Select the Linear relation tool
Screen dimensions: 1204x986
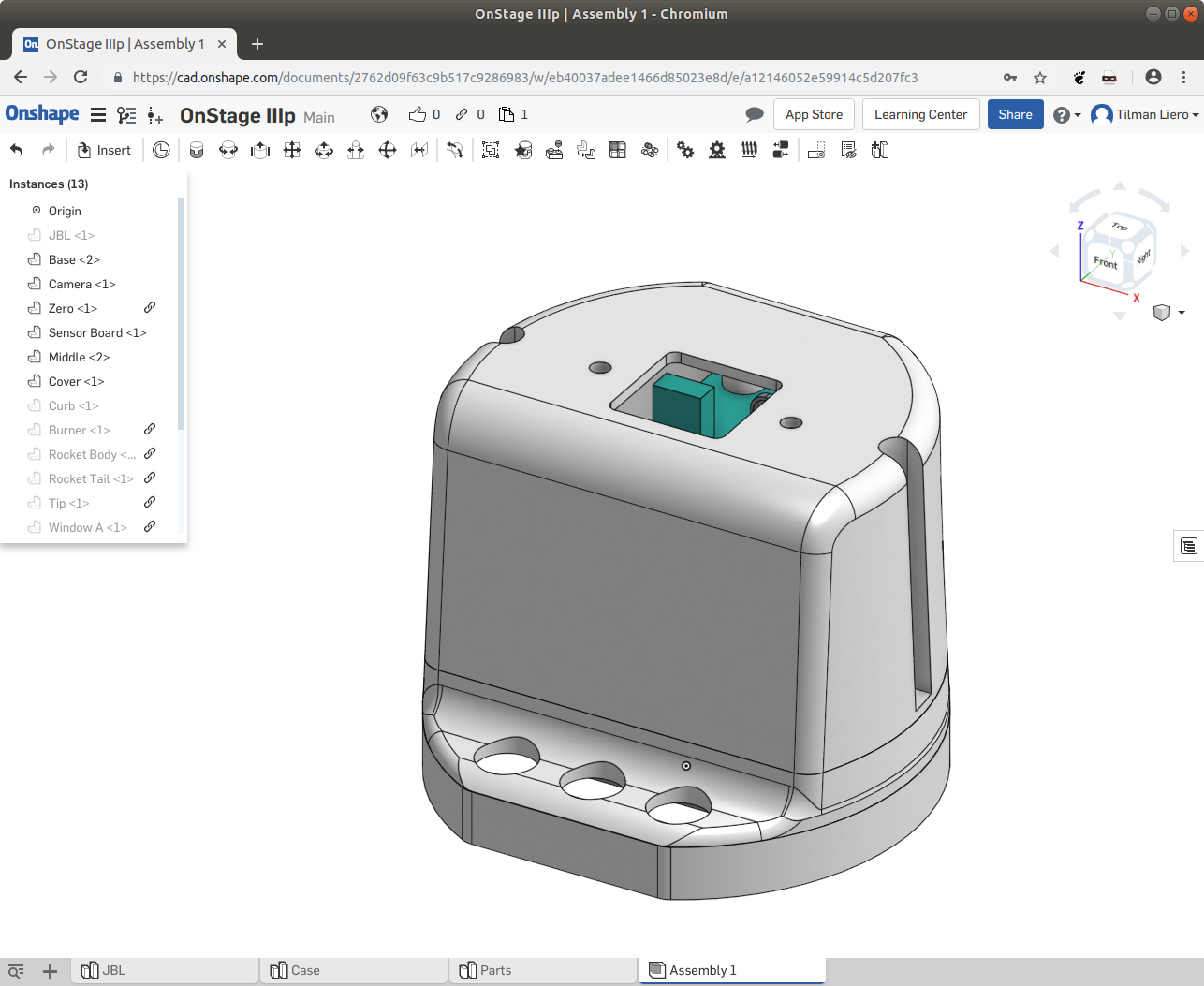(781, 150)
